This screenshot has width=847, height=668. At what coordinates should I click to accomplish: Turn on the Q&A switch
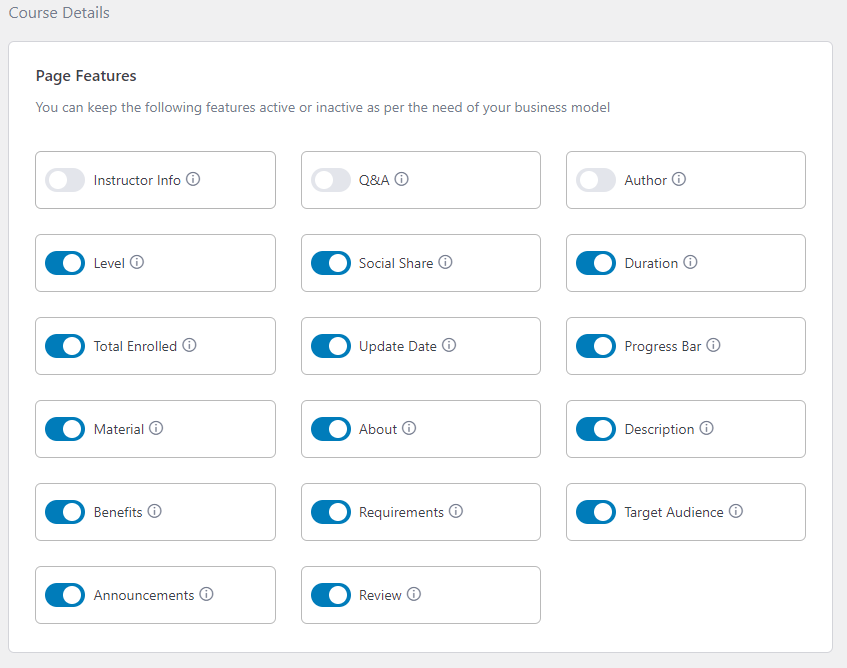click(x=331, y=180)
